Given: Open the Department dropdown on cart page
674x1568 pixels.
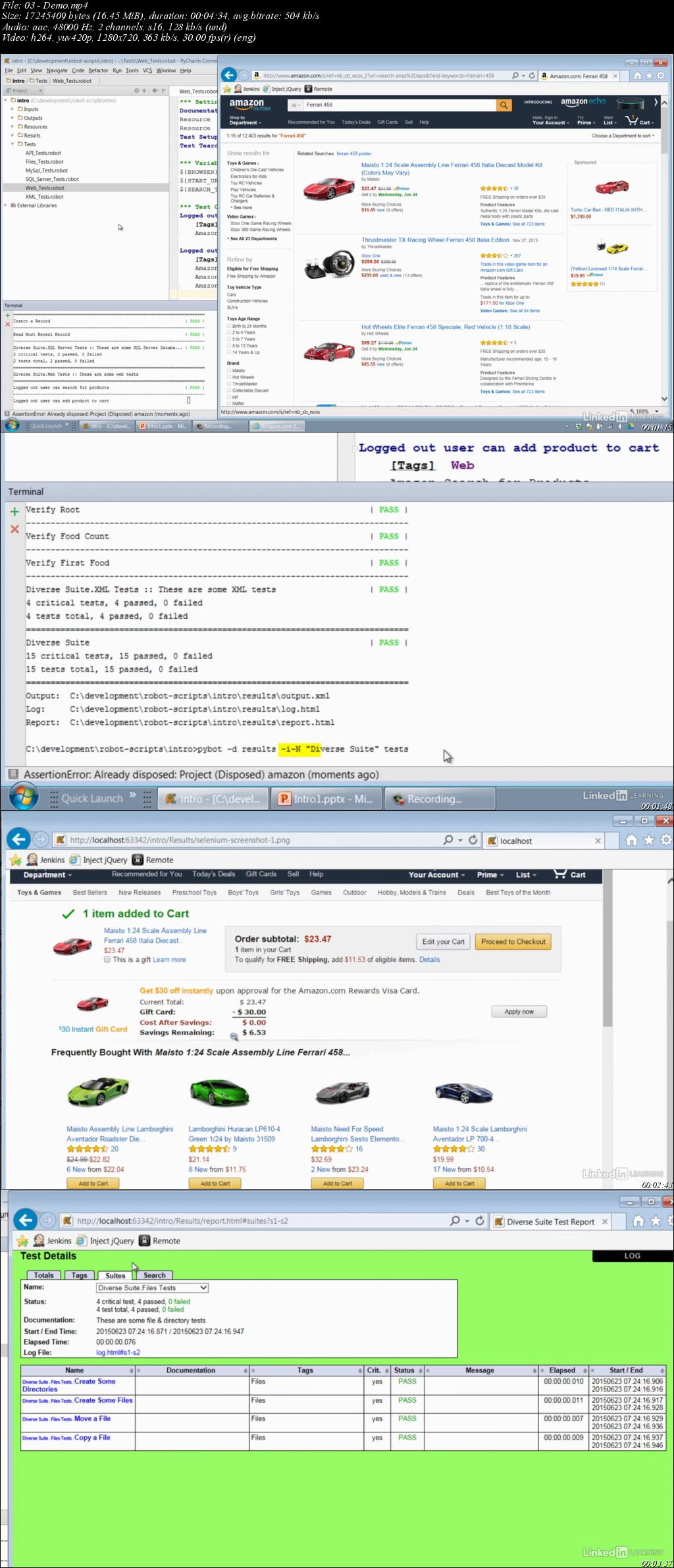Looking at the screenshot, I should (47, 875).
